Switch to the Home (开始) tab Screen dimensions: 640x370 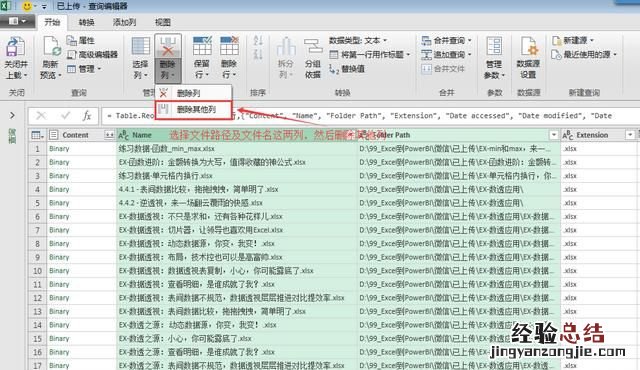pyautogui.click(x=52, y=22)
